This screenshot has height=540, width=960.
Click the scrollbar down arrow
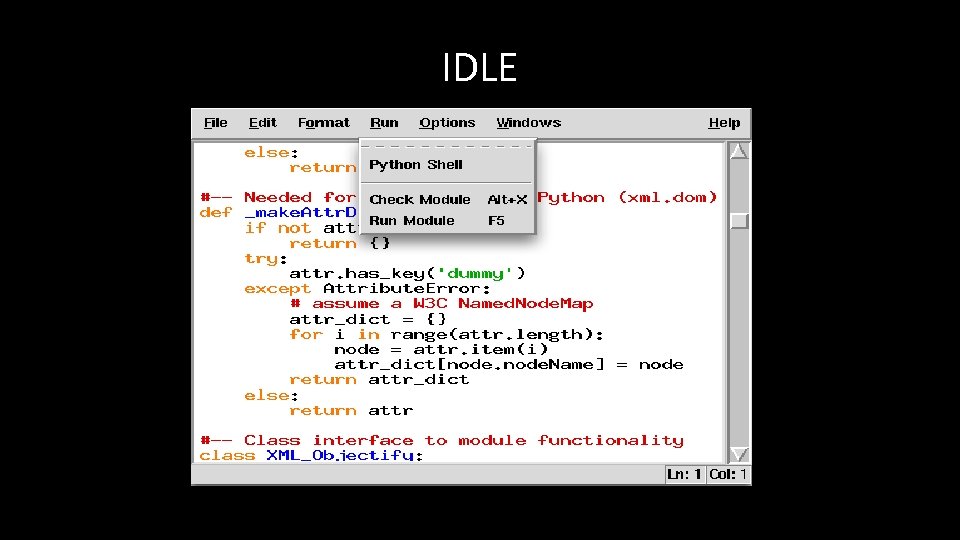click(739, 454)
